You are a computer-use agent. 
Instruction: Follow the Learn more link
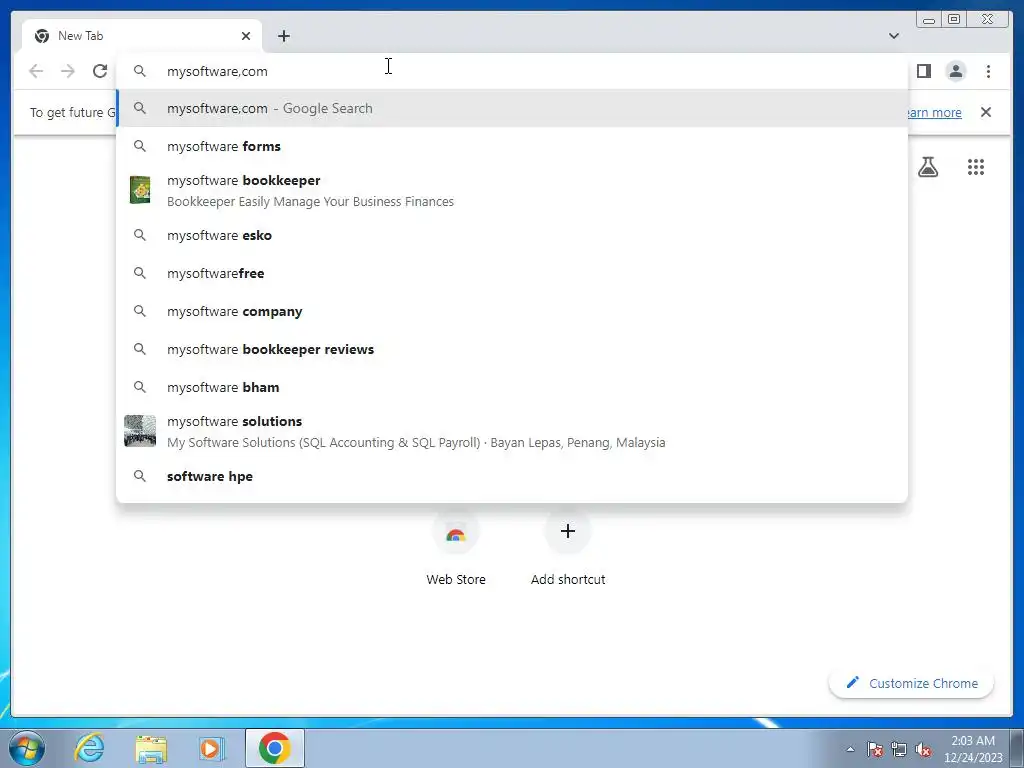tap(934, 112)
